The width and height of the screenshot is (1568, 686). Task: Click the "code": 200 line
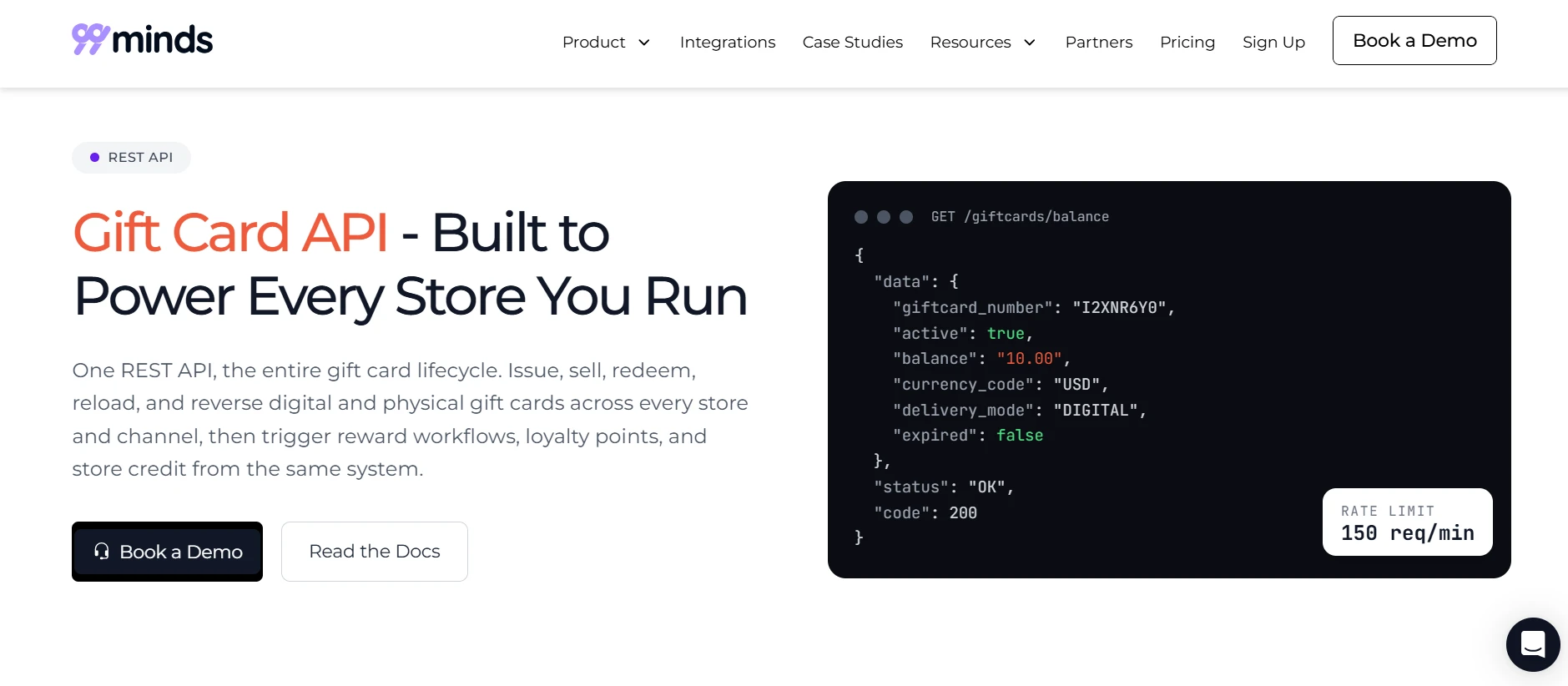[925, 513]
